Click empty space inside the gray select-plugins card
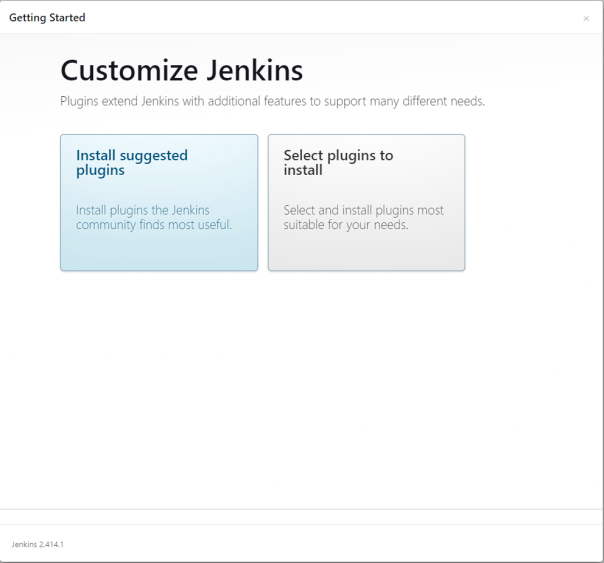The image size is (604, 563). [x=366, y=252]
